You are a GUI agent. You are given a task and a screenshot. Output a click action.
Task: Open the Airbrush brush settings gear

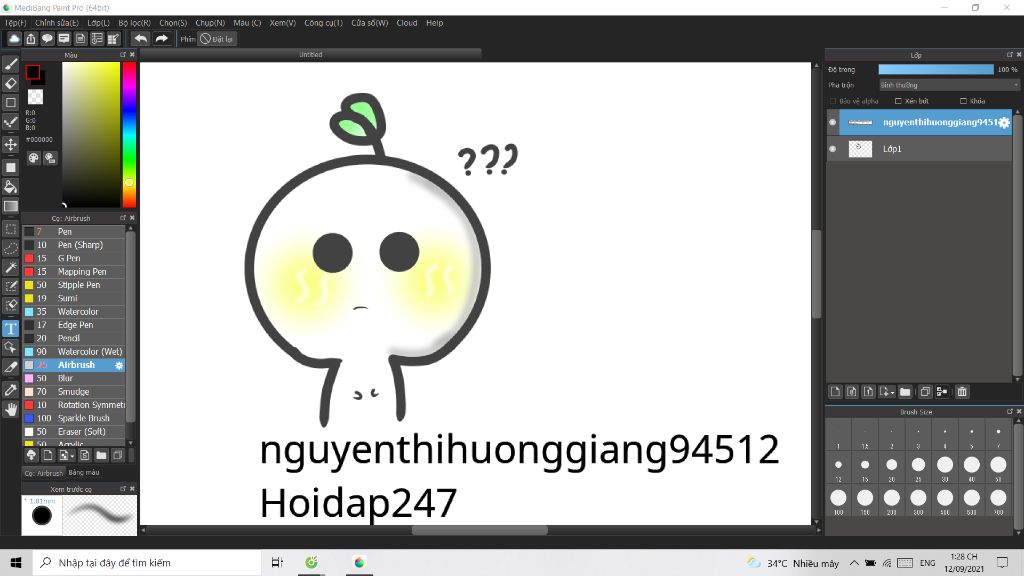(x=119, y=365)
